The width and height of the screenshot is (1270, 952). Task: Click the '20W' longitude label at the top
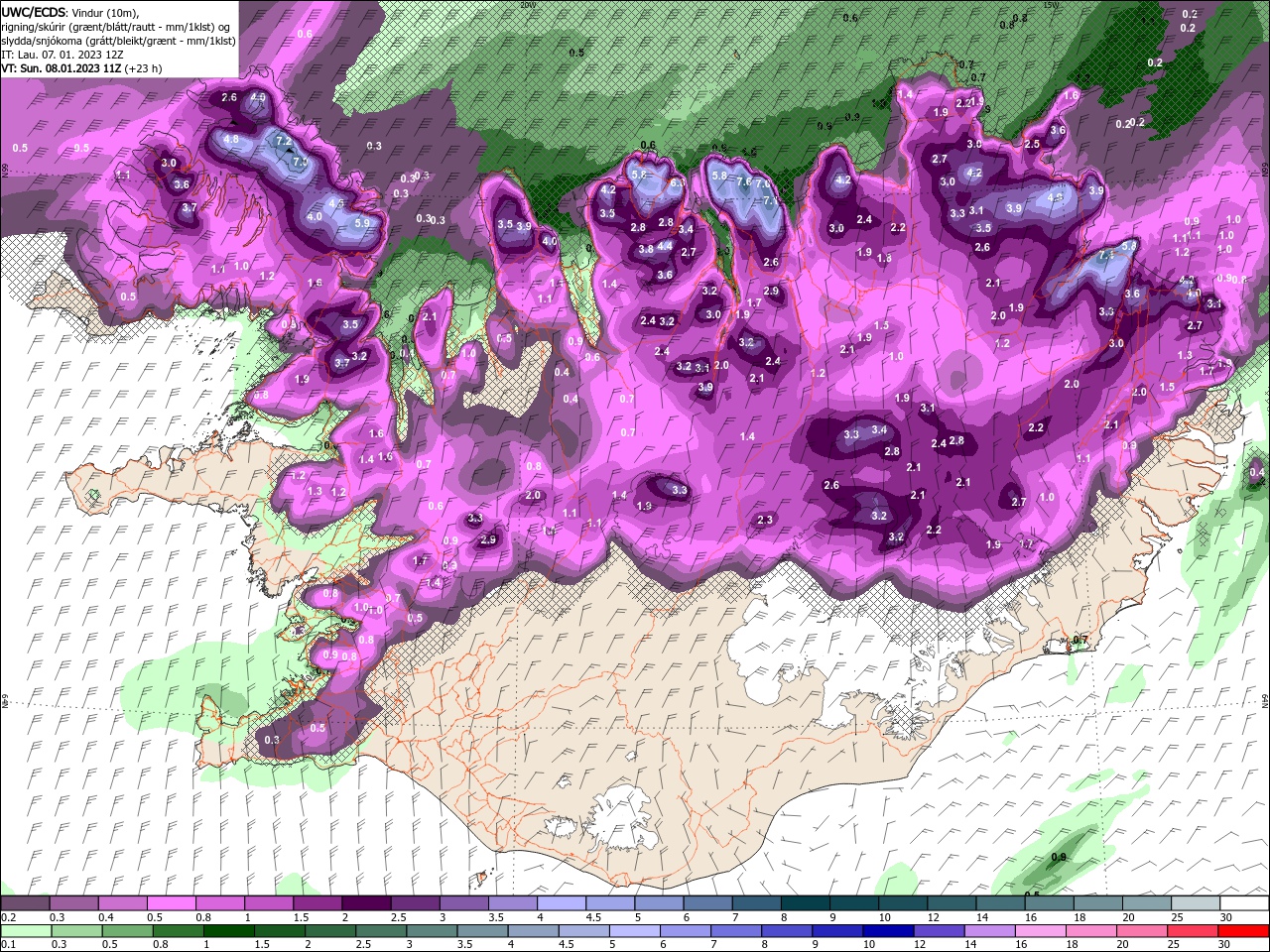[x=528, y=5]
